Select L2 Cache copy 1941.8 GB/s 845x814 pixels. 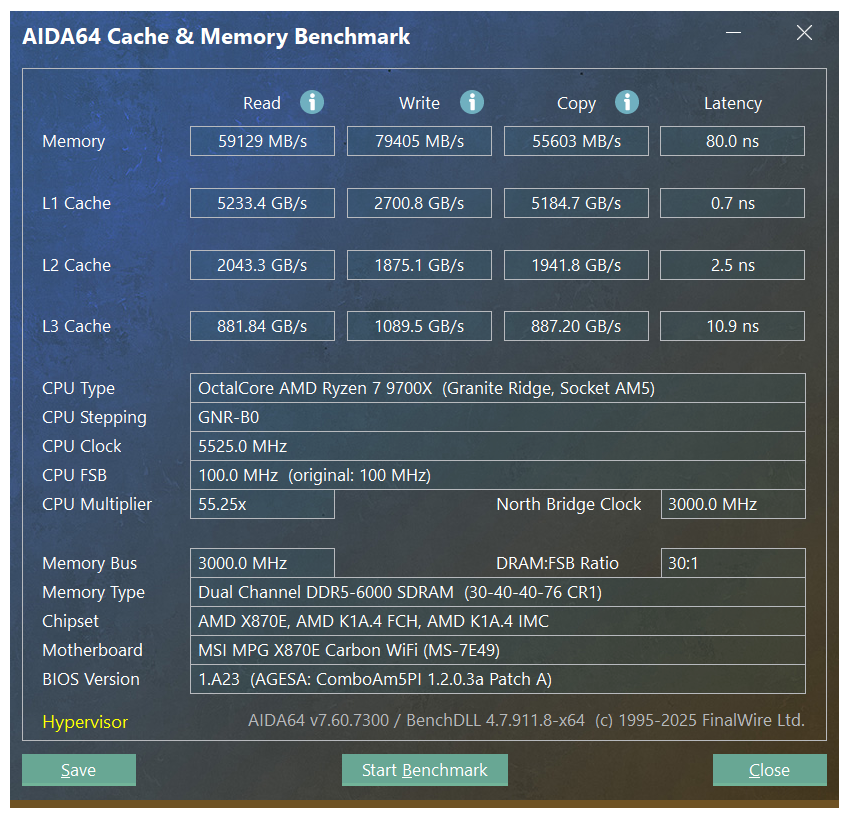(576, 265)
